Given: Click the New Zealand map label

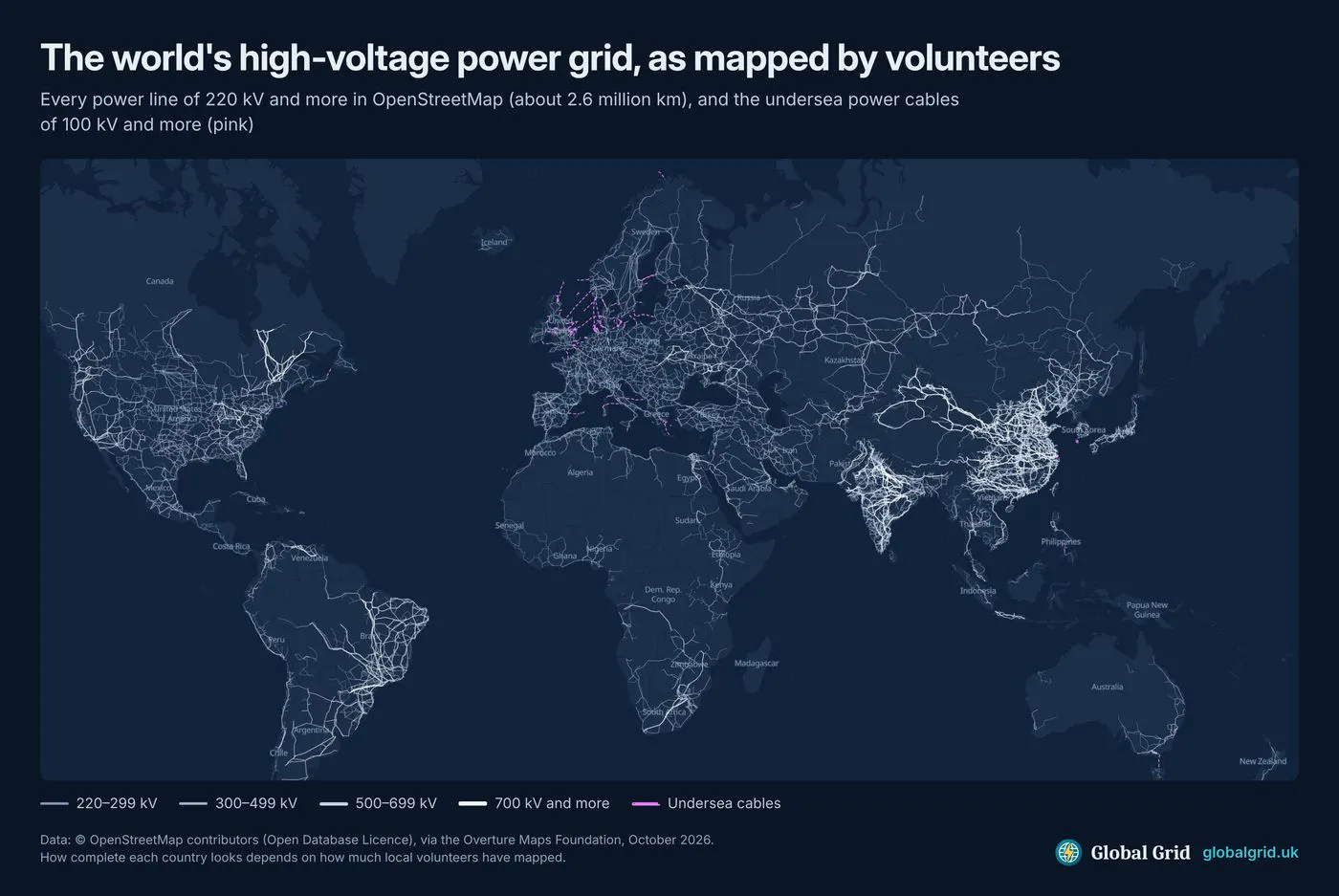Looking at the screenshot, I should click(1262, 761).
